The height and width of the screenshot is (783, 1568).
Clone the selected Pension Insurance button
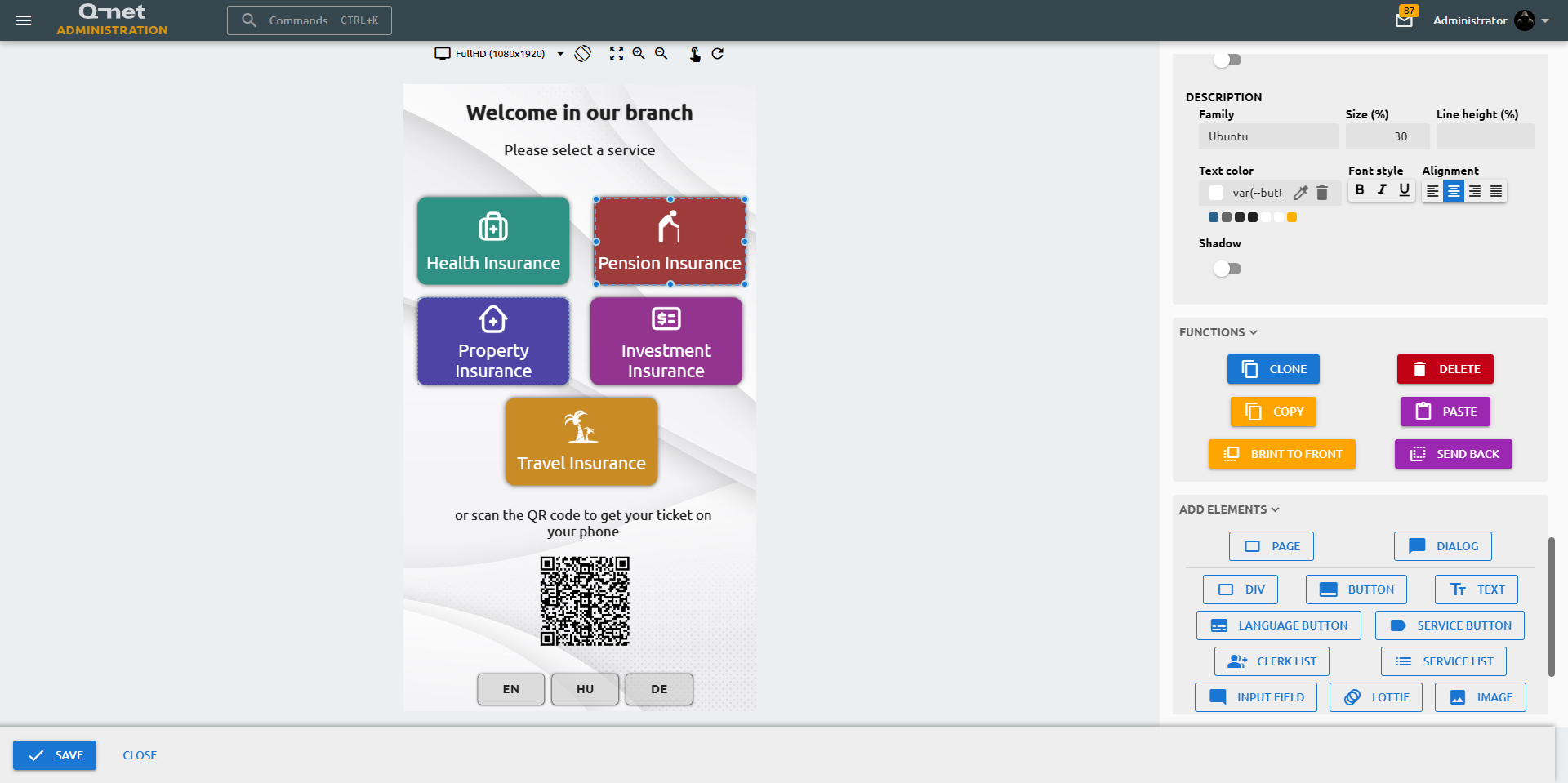click(x=1272, y=369)
